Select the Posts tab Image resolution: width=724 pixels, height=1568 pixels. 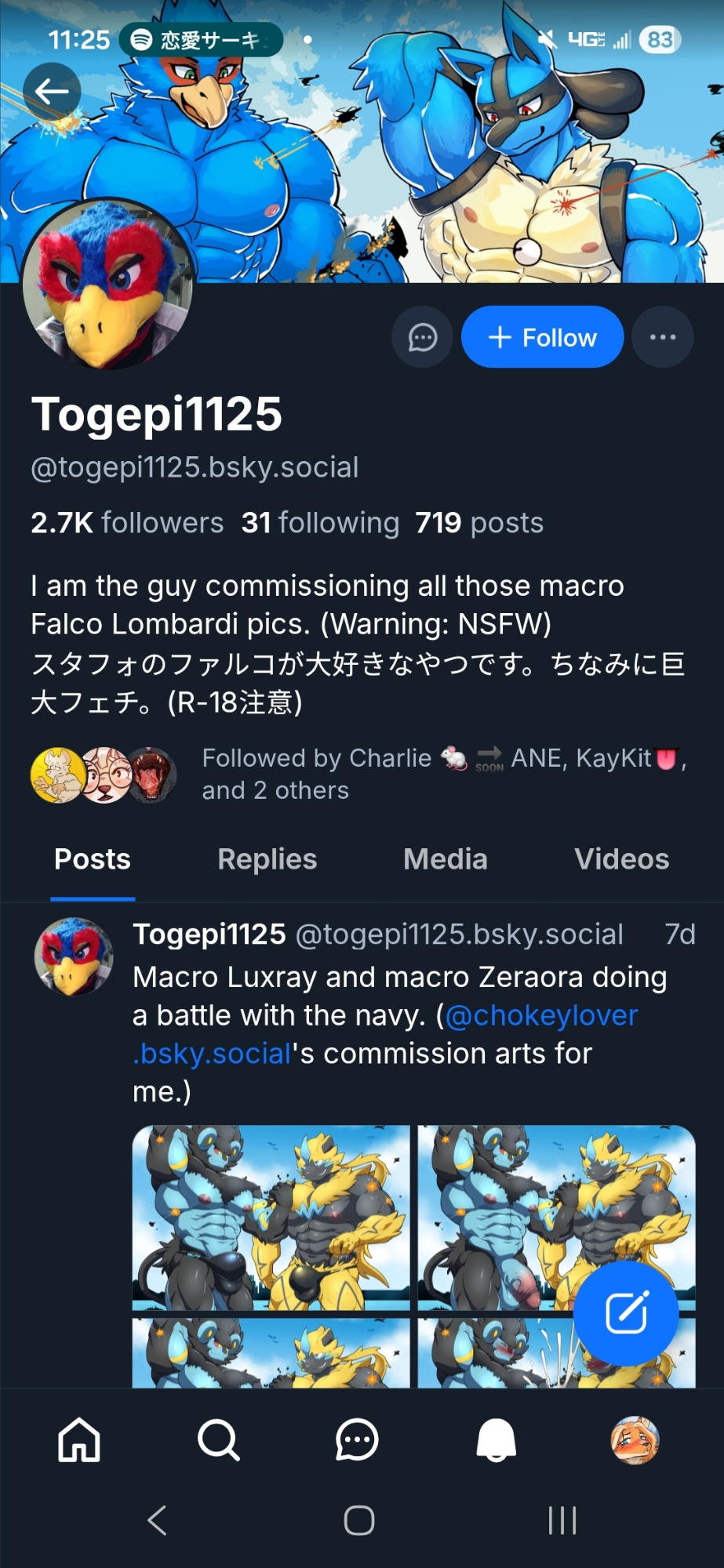93,859
